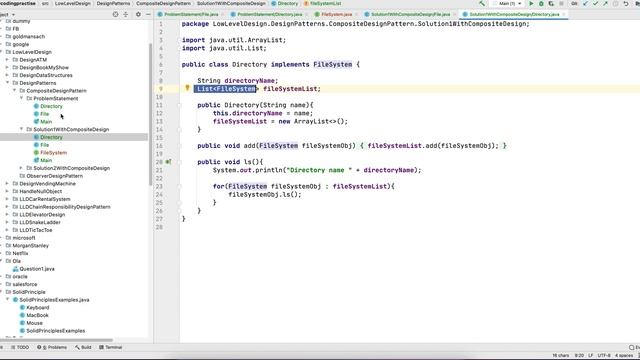Click the 4 spaces indent setting
Screen dimensions: 640x360
[x=624, y=356]
